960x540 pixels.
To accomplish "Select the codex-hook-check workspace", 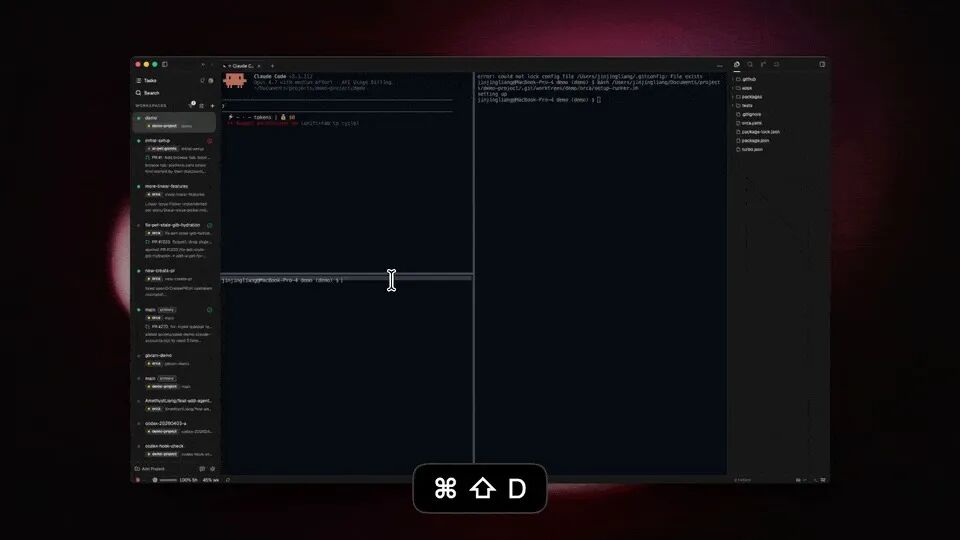I will (x=175, y=450).
